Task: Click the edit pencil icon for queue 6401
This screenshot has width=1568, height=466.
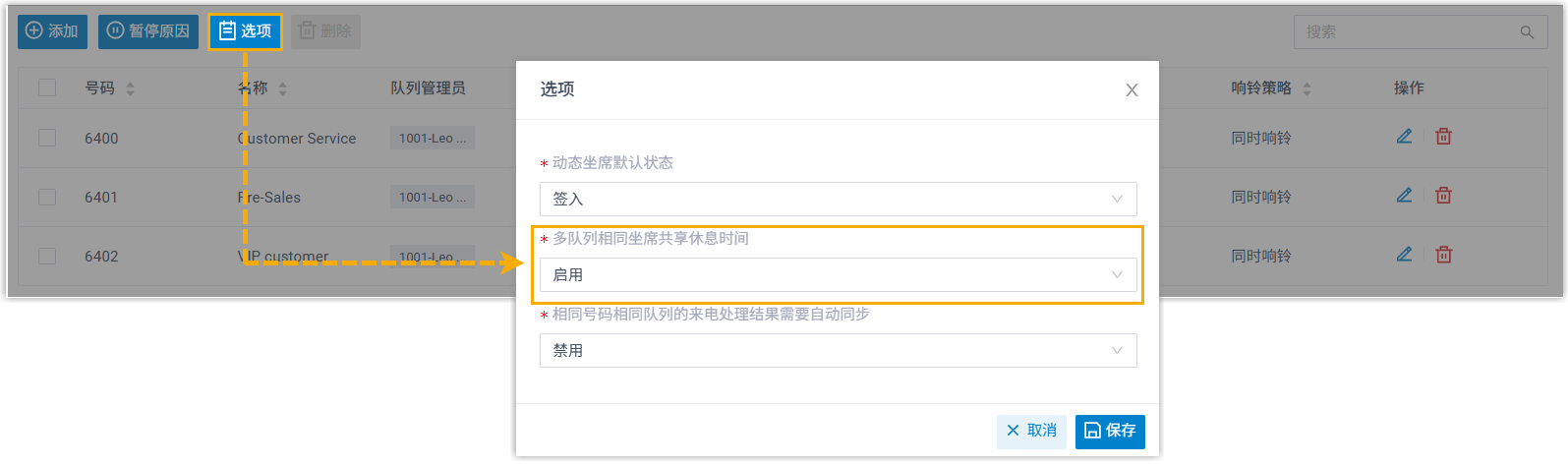Action: click(x=1404, y=196)
